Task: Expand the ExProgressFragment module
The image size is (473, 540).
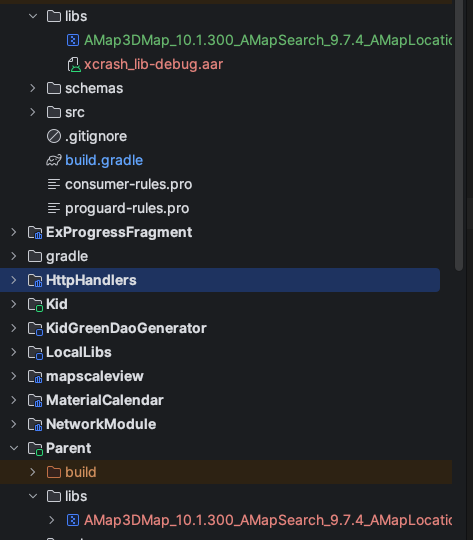Action: [x=14, y=232]
